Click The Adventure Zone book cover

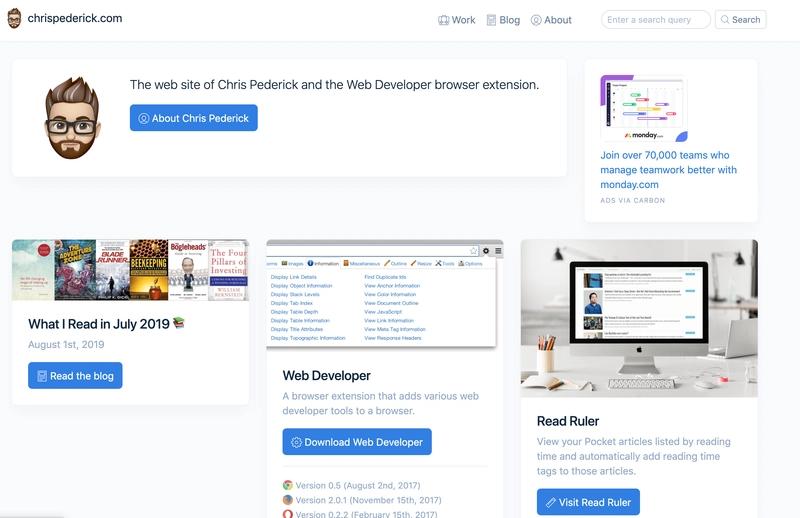point(75,270)
